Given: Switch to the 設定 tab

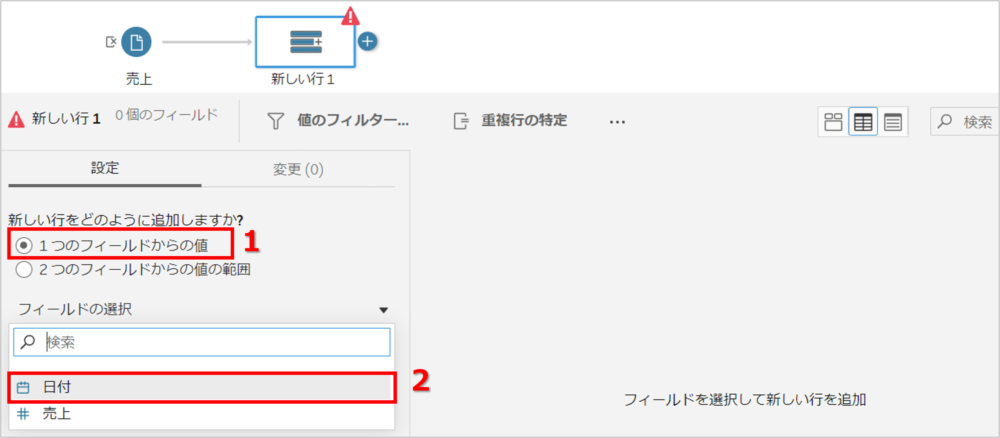Looking at the screenshot, I should tap(105, 169).
